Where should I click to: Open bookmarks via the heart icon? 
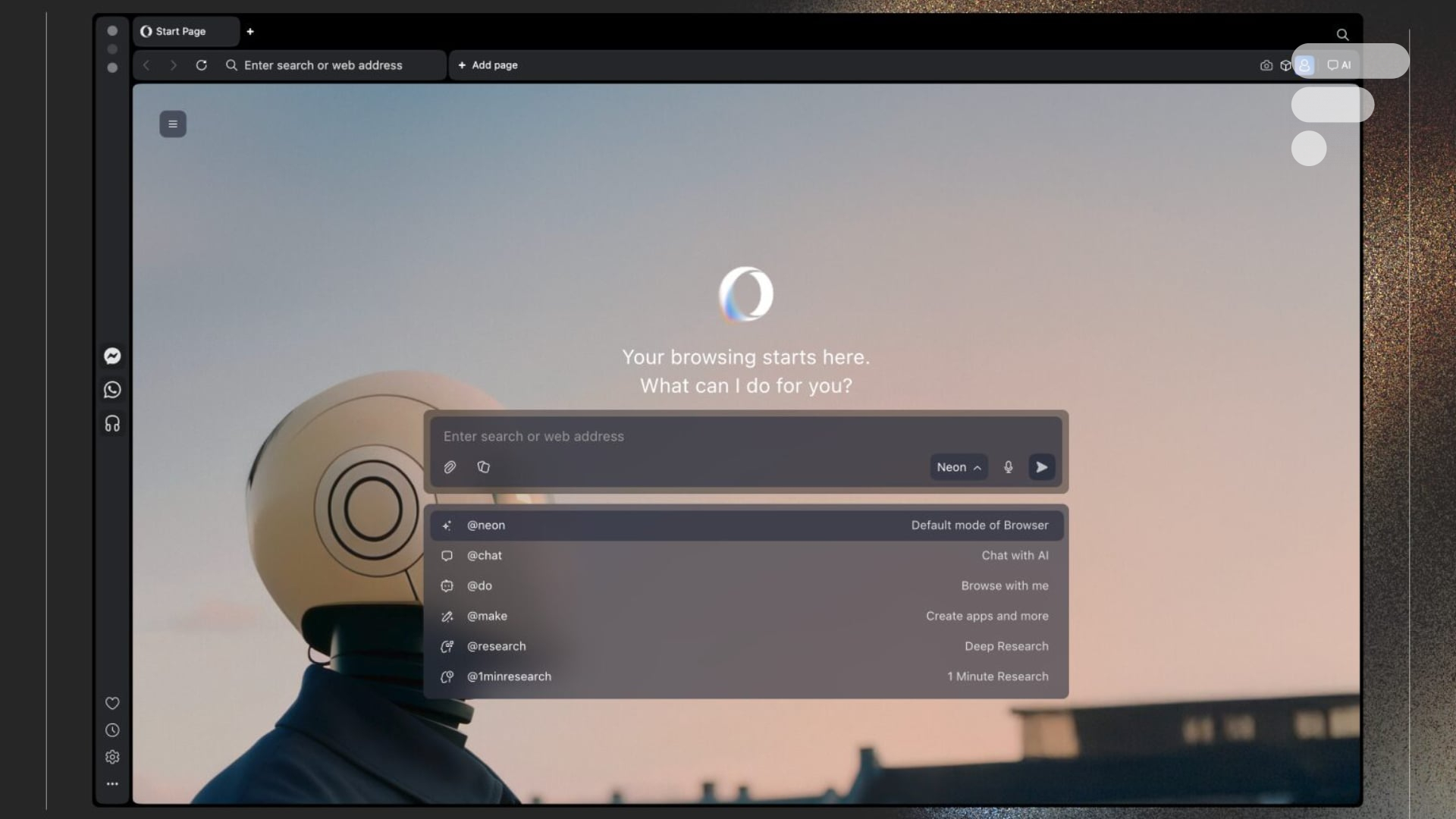111,703
